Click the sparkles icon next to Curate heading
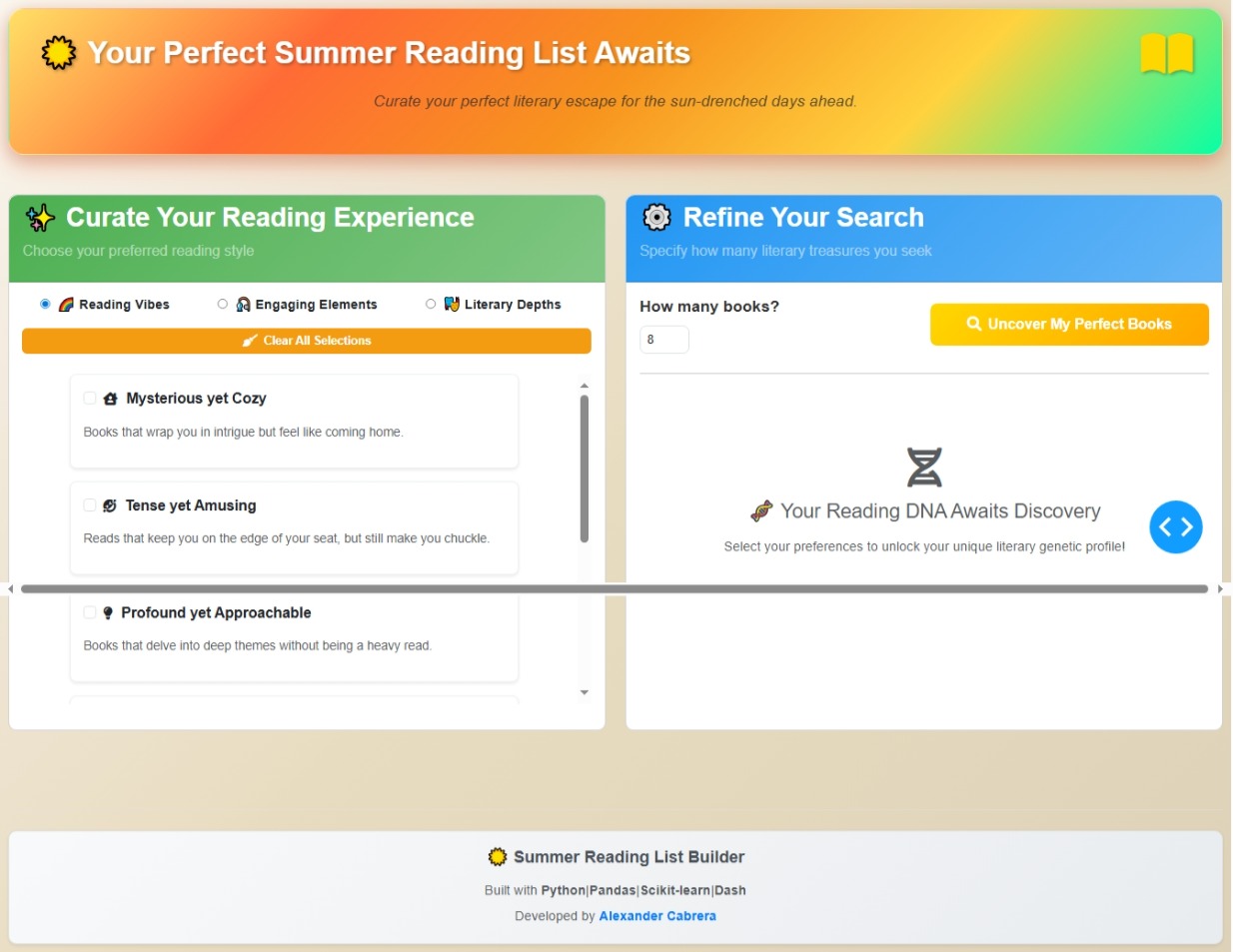This screenshot has height=952, width=1233. (x=40, y=218)
